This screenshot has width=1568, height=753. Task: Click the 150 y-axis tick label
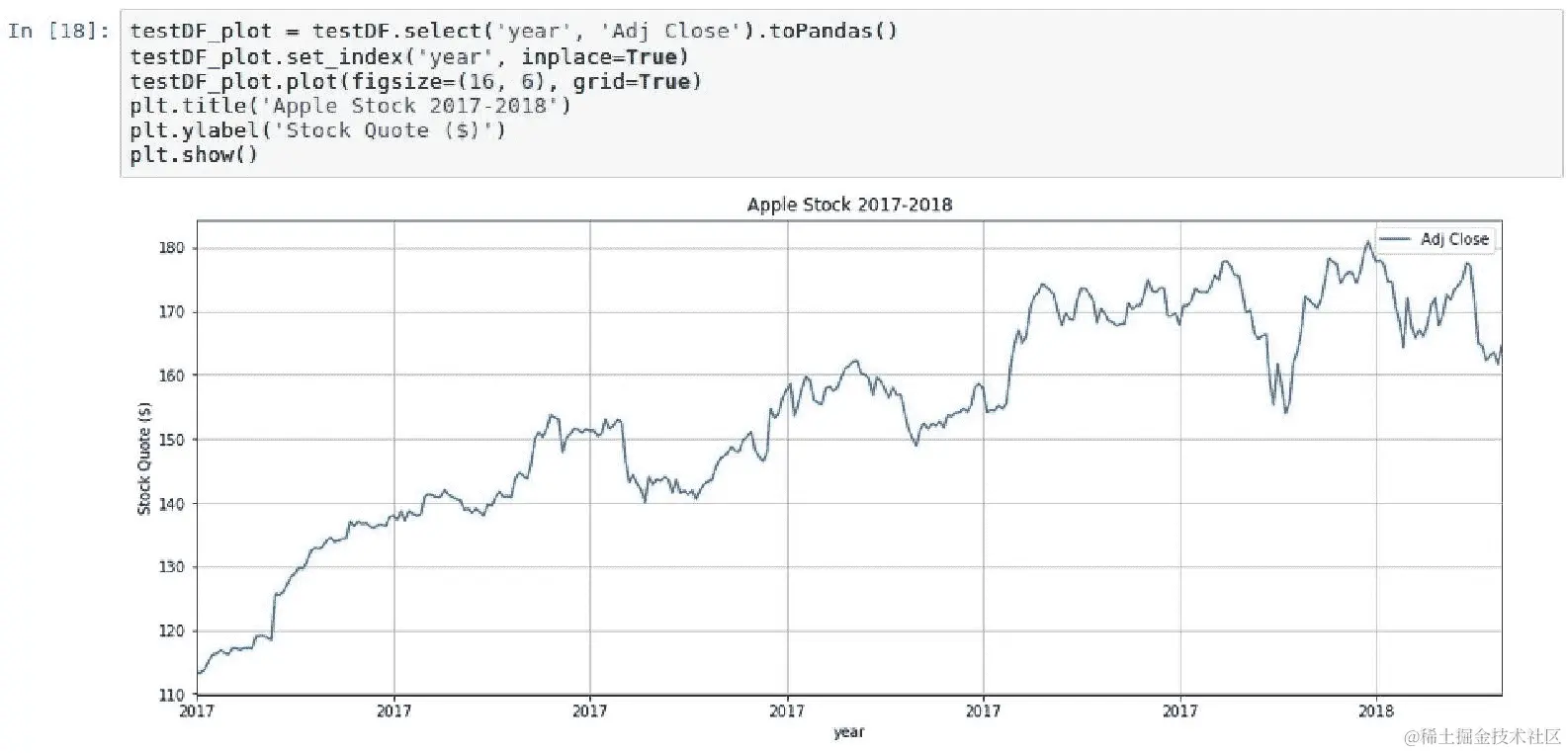point(172,440)
